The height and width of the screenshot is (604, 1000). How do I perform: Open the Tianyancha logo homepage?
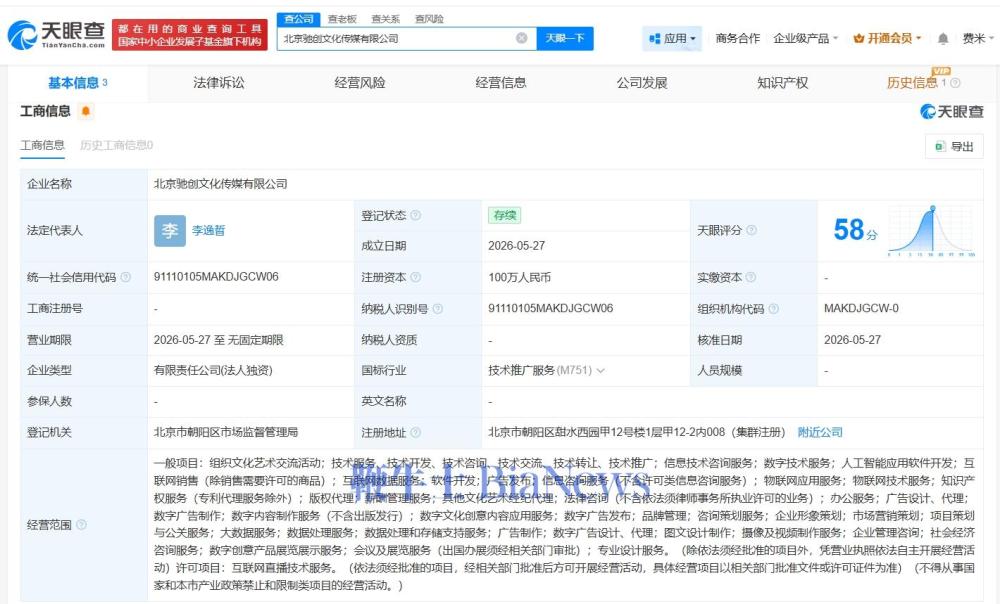coord(56,34)
